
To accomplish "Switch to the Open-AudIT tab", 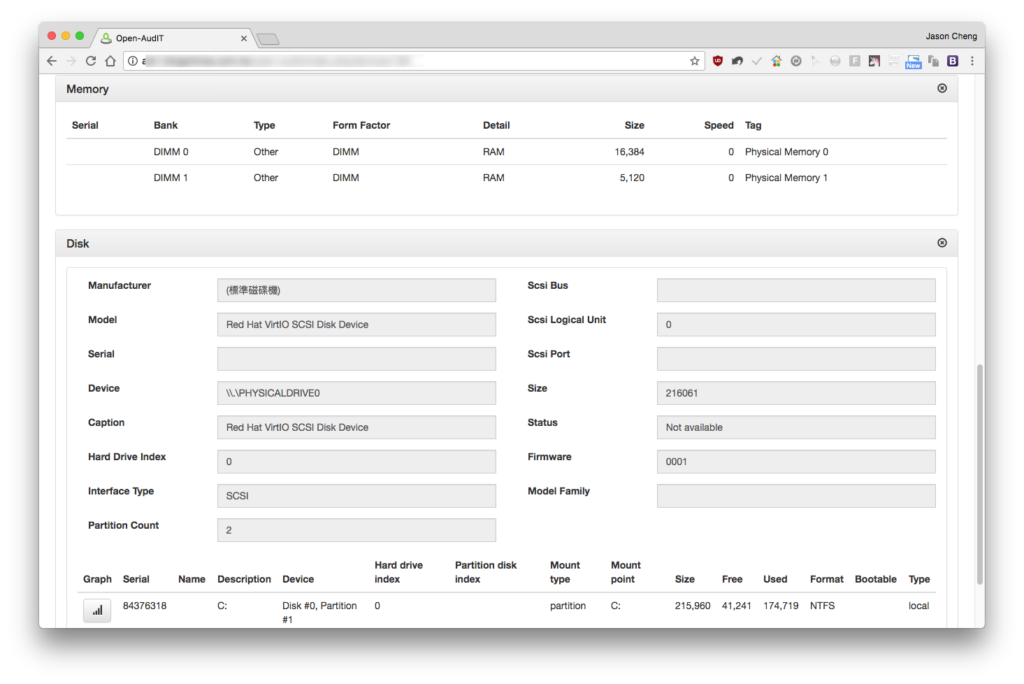I will click(x=173, y=38).
